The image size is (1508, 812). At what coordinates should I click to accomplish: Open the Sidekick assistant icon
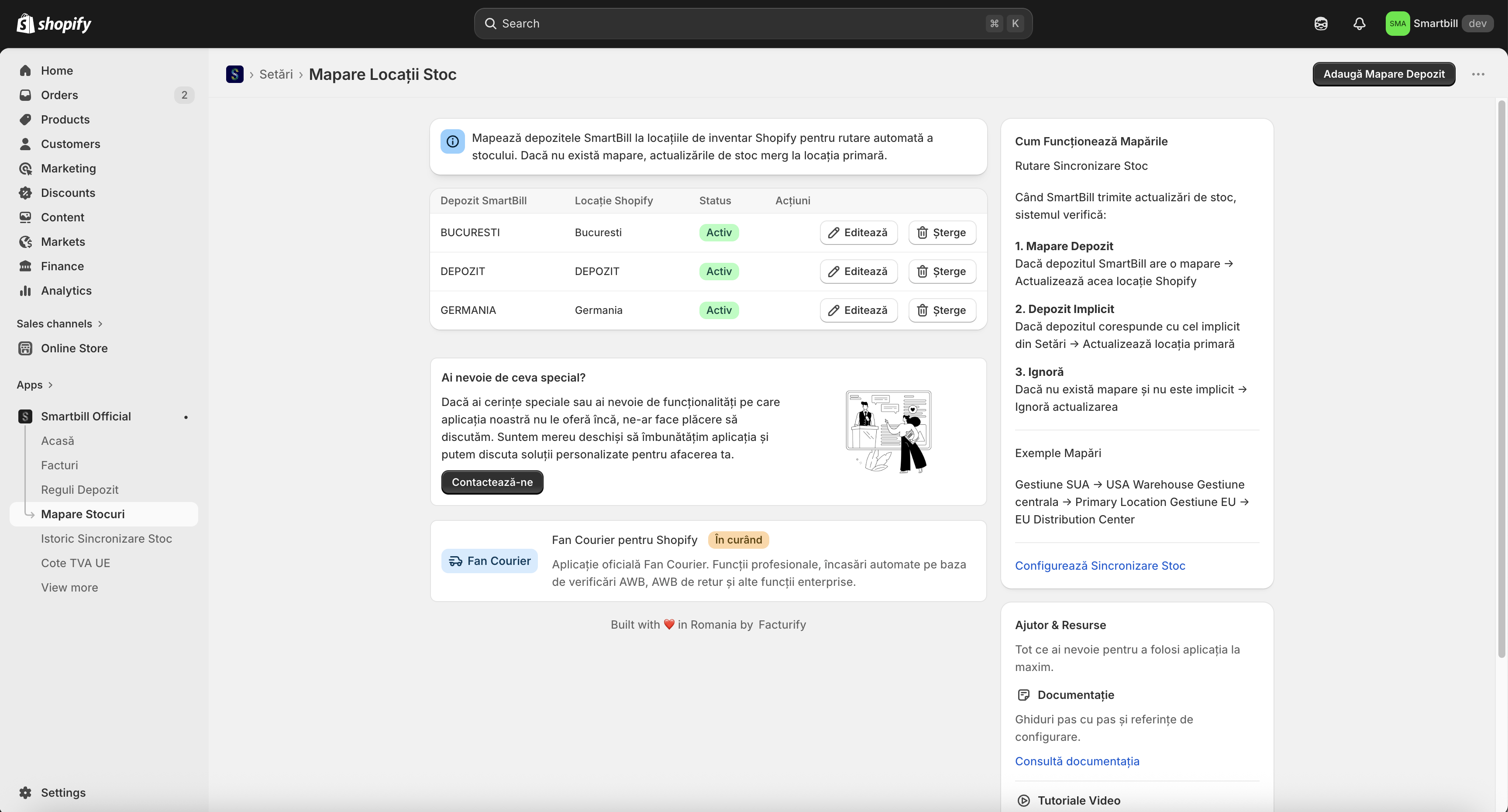1321,24
